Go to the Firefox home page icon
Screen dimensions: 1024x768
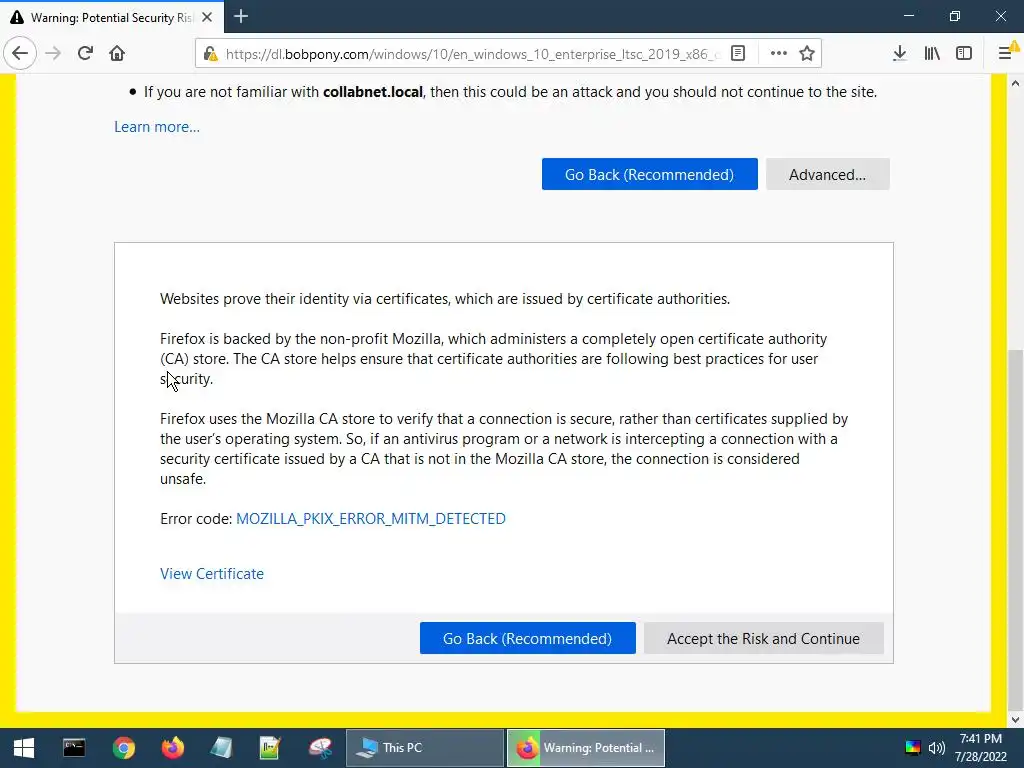(x=117, y=53)
